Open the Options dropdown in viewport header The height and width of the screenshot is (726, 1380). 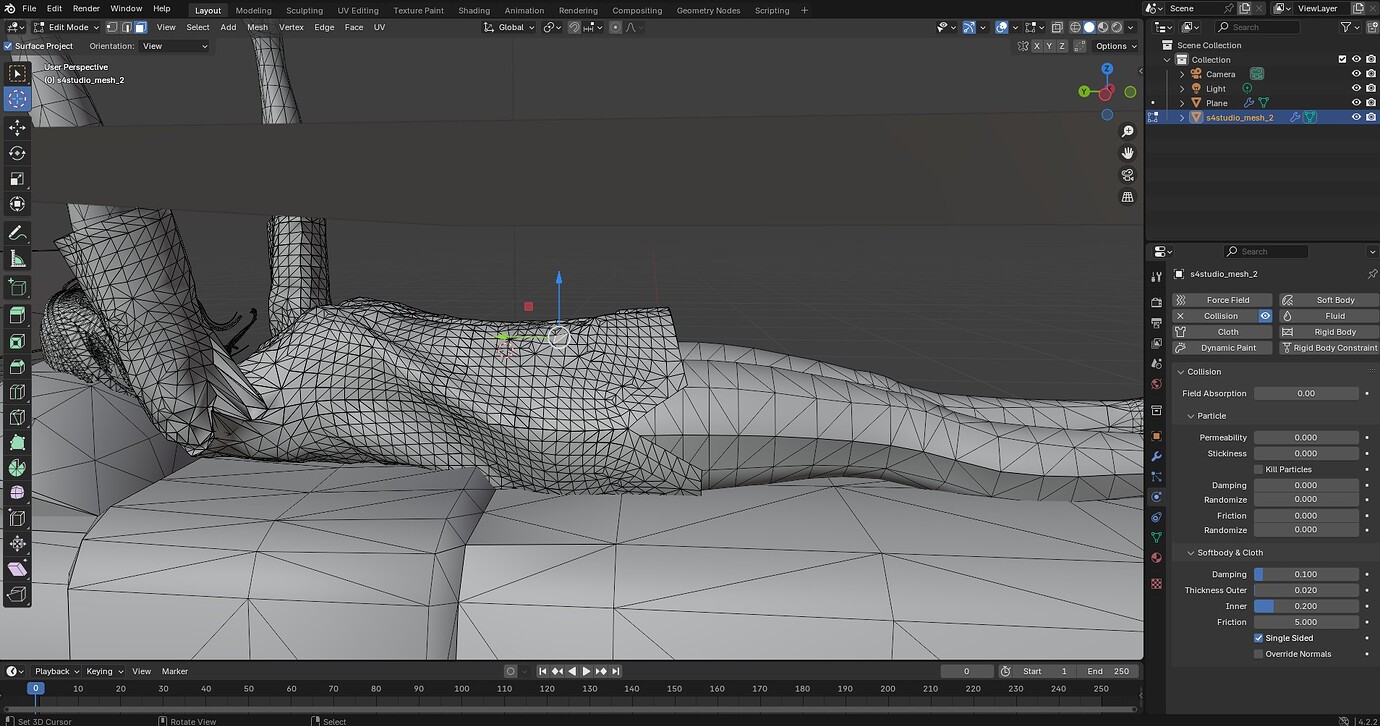(x=1115, y=46)
